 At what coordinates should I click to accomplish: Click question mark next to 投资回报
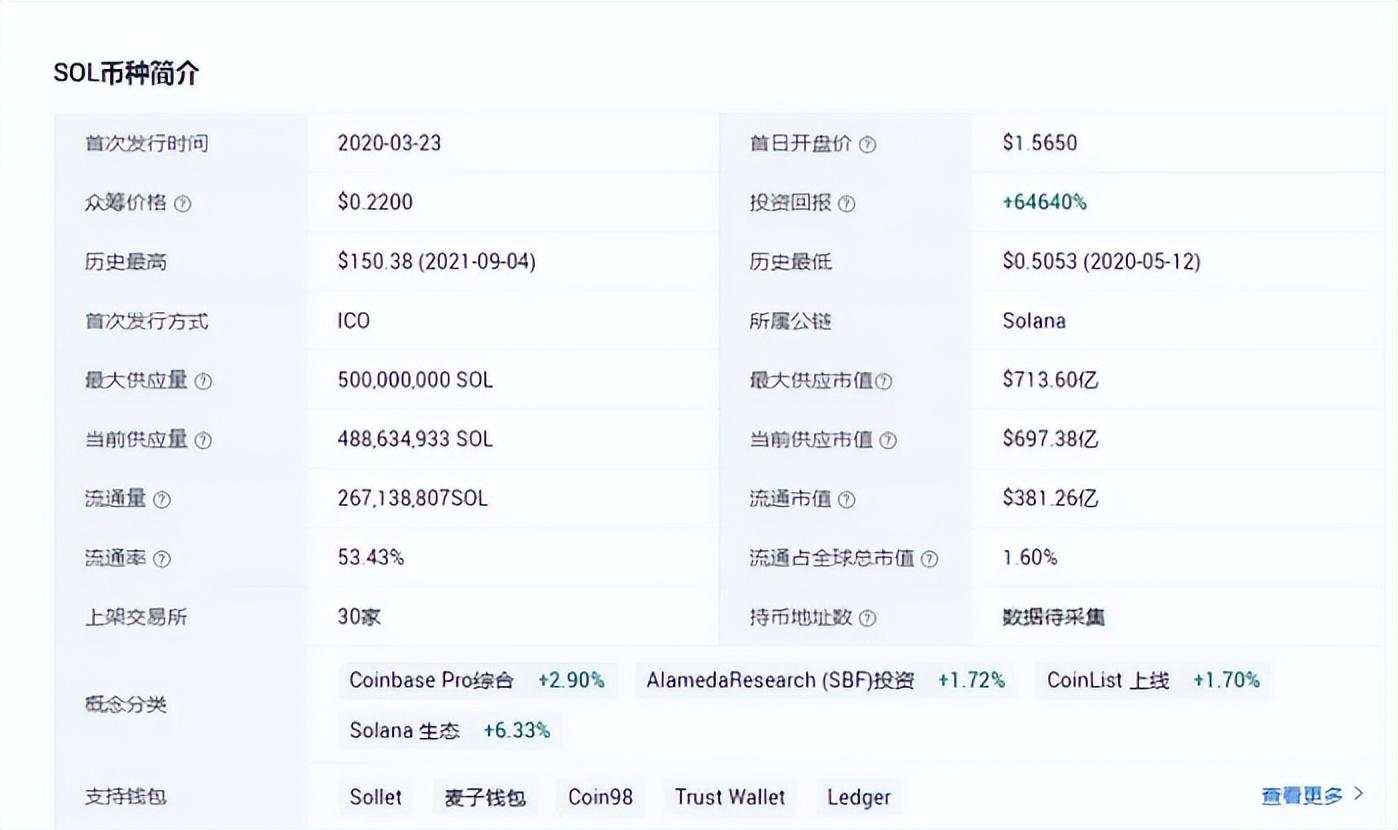[x=846, y=203]
